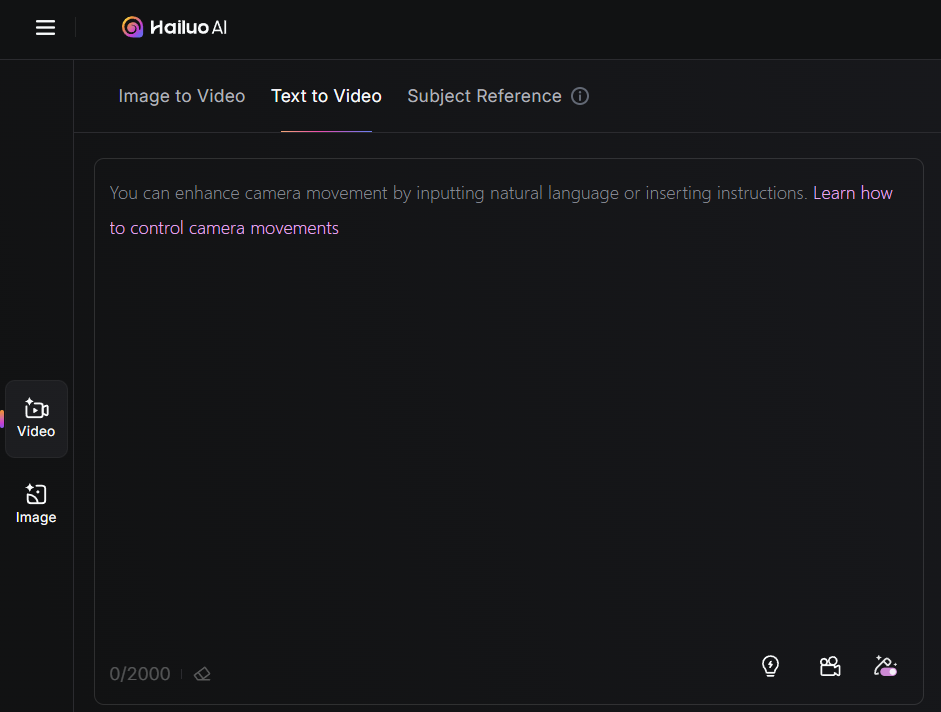Select the Text to Video tab

pyautogui.click(x=326, y=96)
